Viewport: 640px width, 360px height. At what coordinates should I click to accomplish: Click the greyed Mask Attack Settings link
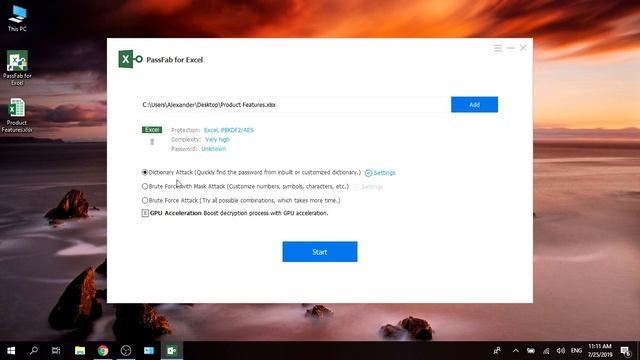(368, 187)
